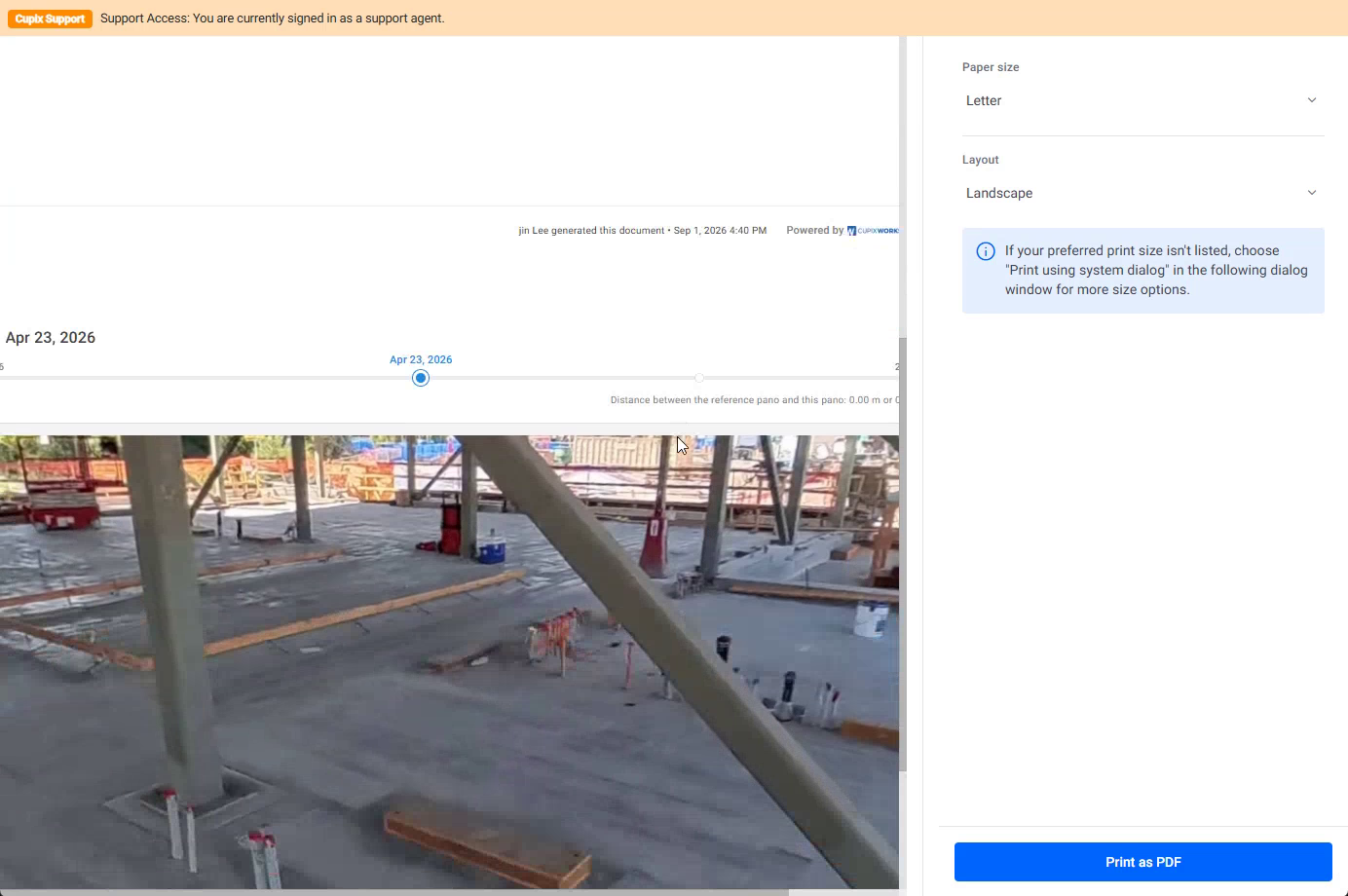Click the 'Distance between the reference pano' text
Image resolution: width=1348 pixels, height=896 pixels.
(x=754, y=400)
